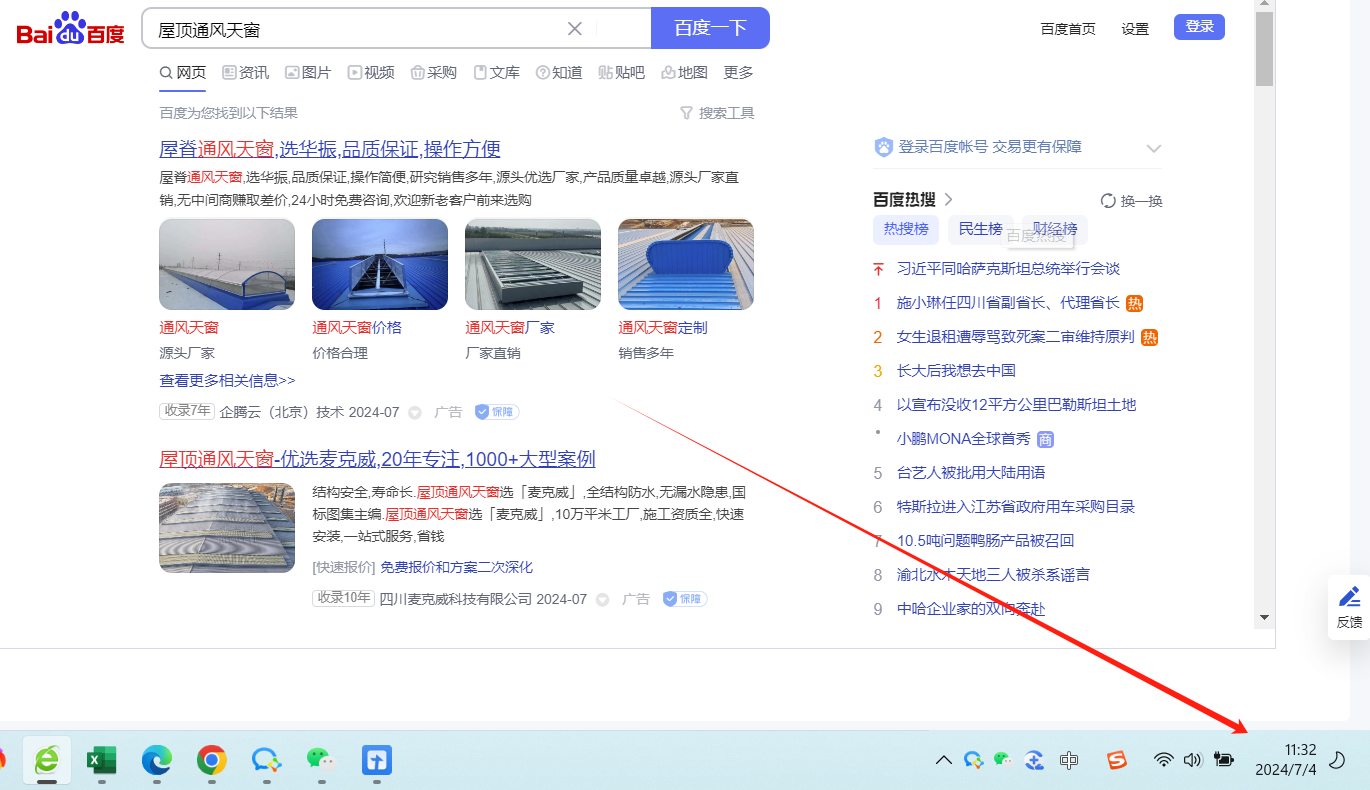Screen dimensions: 1370x790
Task: Open the 搜索工具 filter
Action: point(717,113)
